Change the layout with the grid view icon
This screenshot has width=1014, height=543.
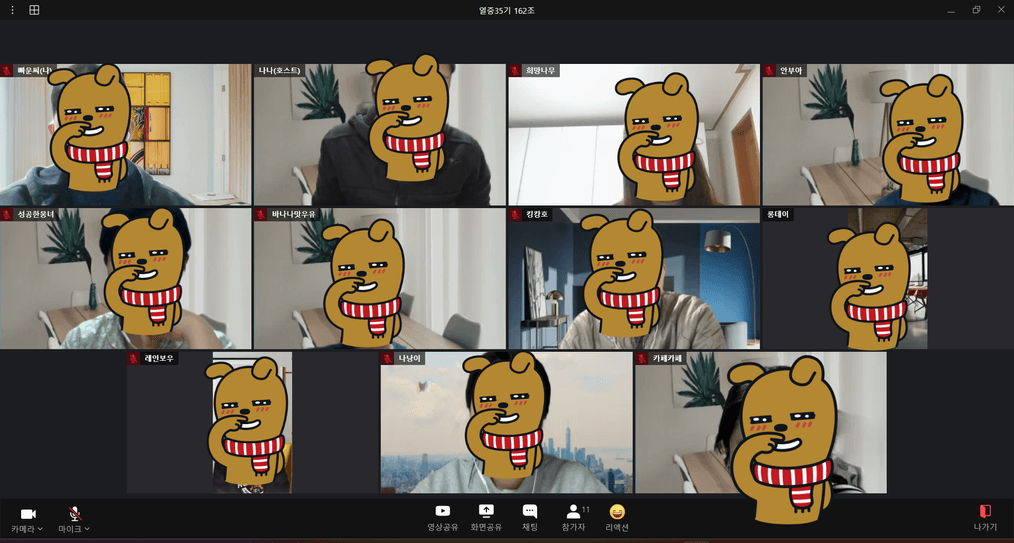[x=34, y=10]
